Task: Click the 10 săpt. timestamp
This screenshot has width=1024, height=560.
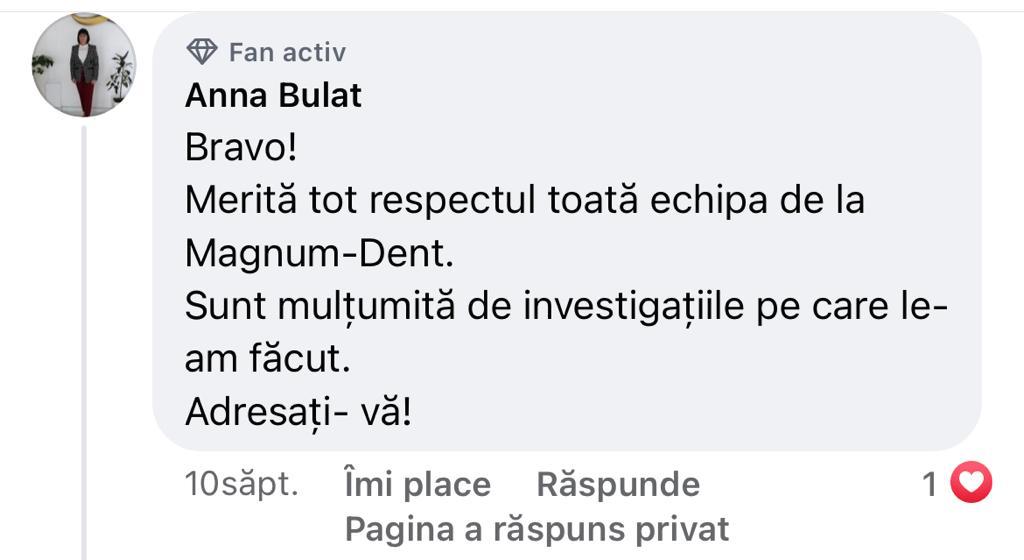Action: (x=242, y=484)
